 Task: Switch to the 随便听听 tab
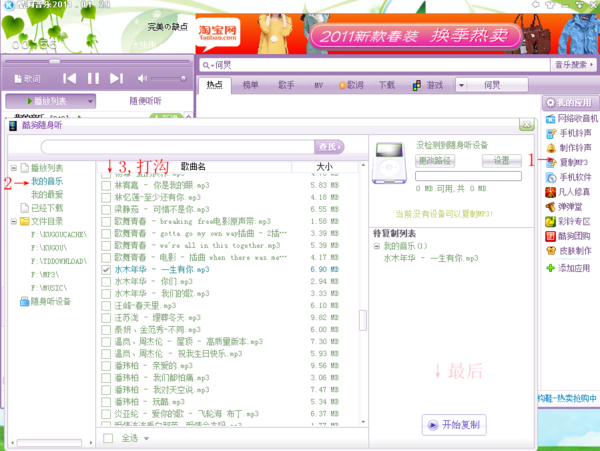pyautogui.click(x=145, y=101)
